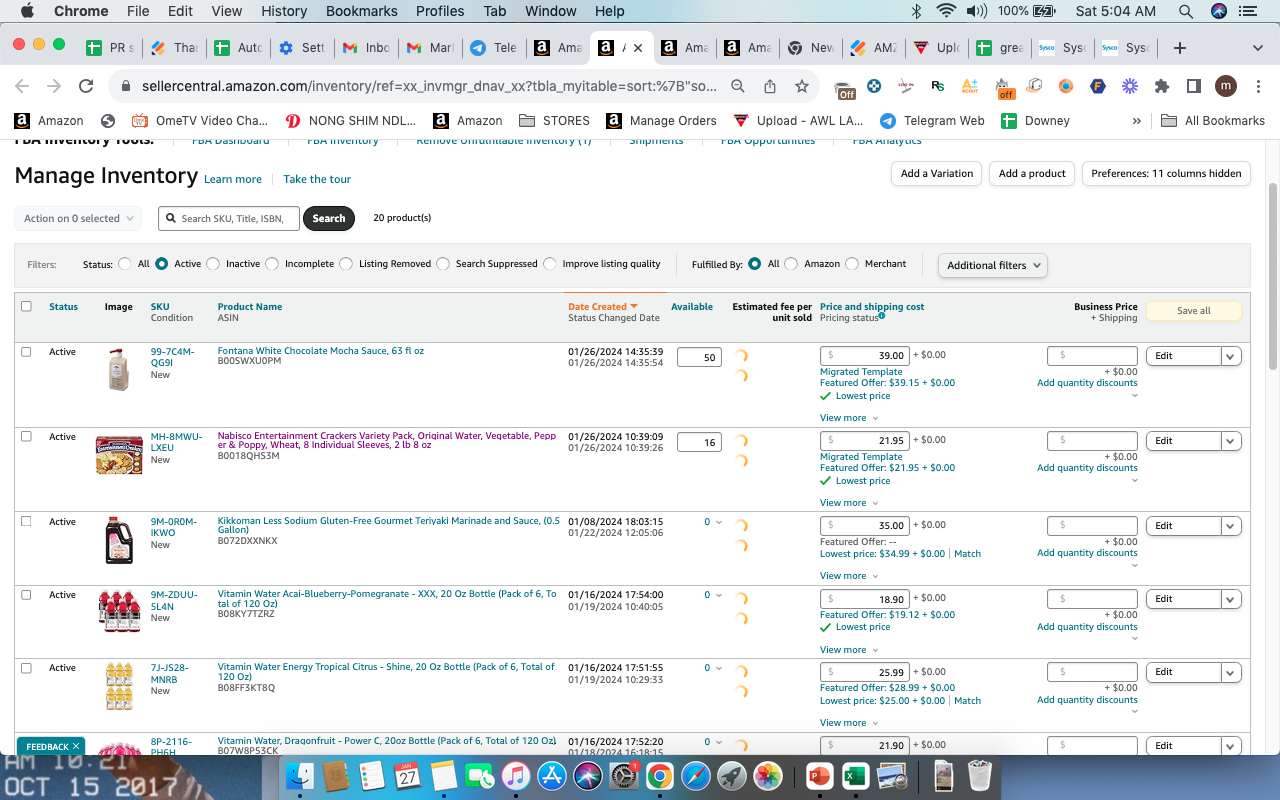The width and height of the screenshot is (1280, 800).
Task: Select the Incomplete status filter
Action: [271, 264]
